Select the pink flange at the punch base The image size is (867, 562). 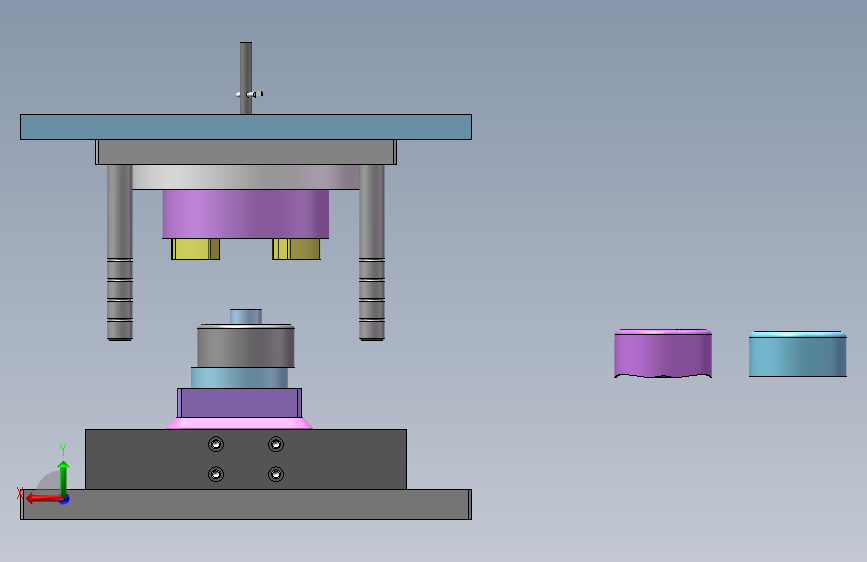pos(239,423)
